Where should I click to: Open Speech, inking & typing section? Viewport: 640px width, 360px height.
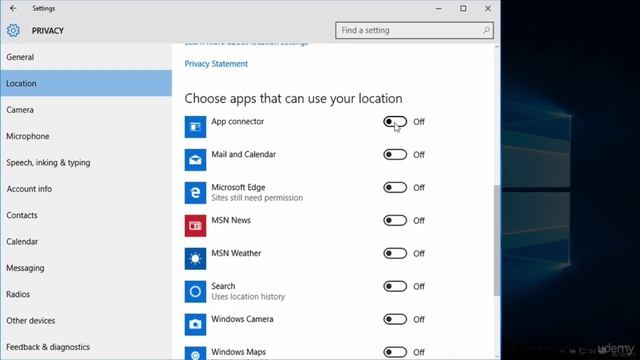point(86,162)
